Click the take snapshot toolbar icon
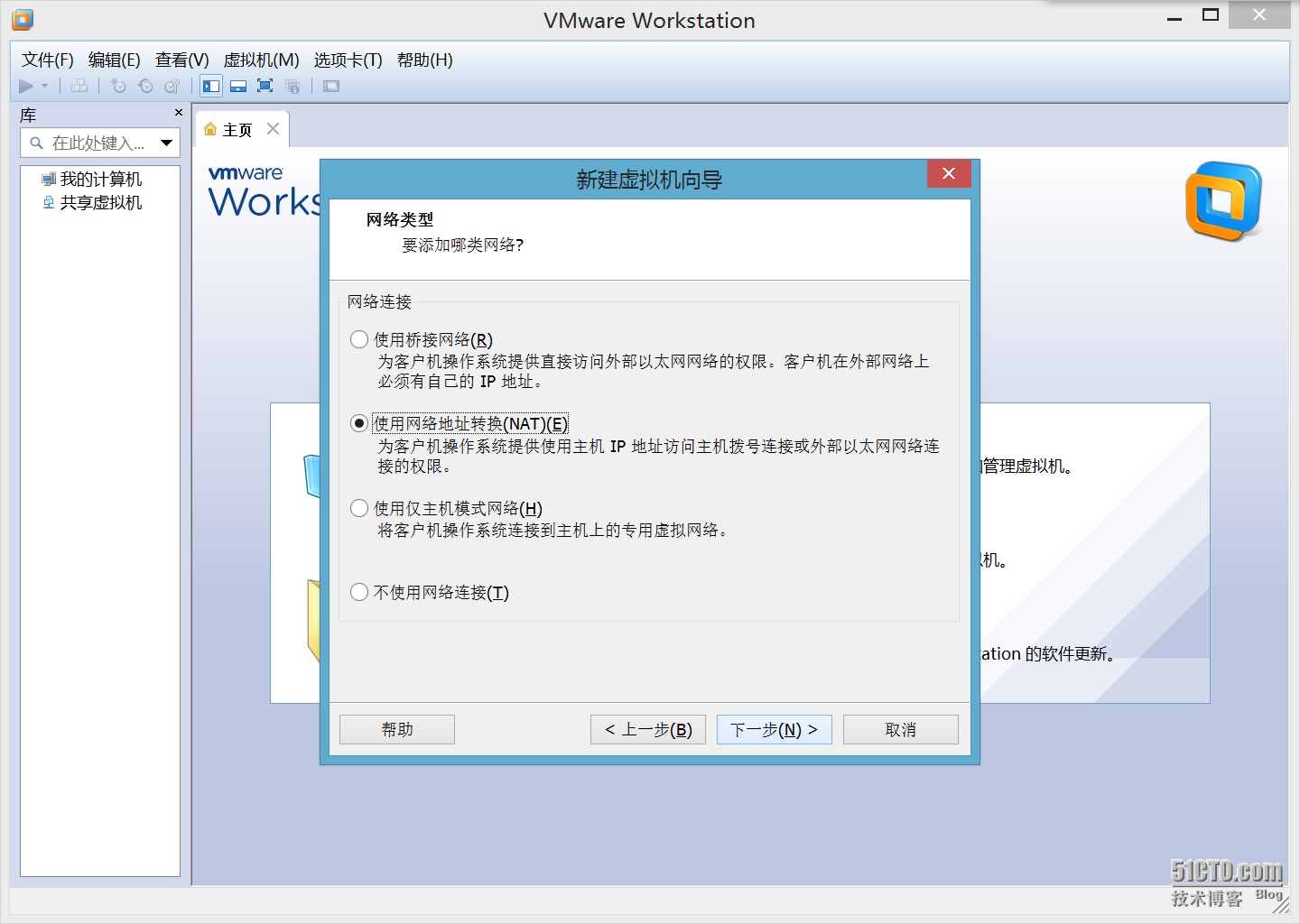This screenshot has height=924, width=1300. click(118, 86)
